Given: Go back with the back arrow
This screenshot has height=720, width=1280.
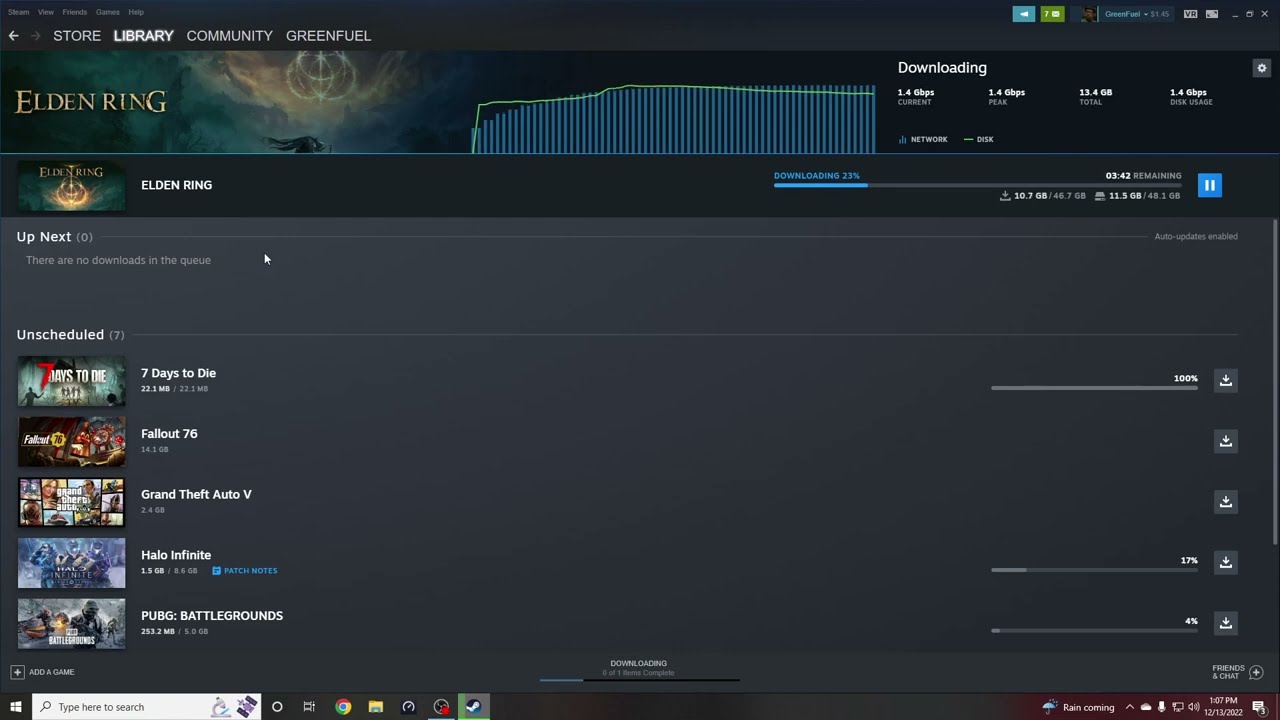Looking at the screenshot, I should pyautogui.click(x=13, y=36).
